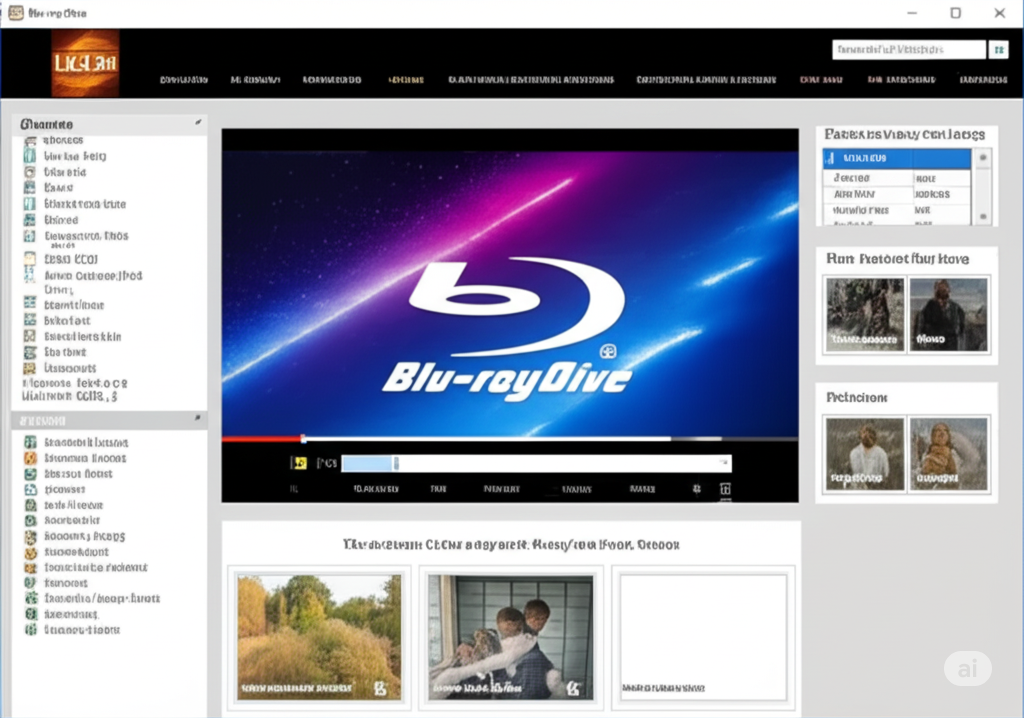1024x718 pixels.
Task: Click the last row icon in lower sidebar list
Action: (x=30, y=630)
